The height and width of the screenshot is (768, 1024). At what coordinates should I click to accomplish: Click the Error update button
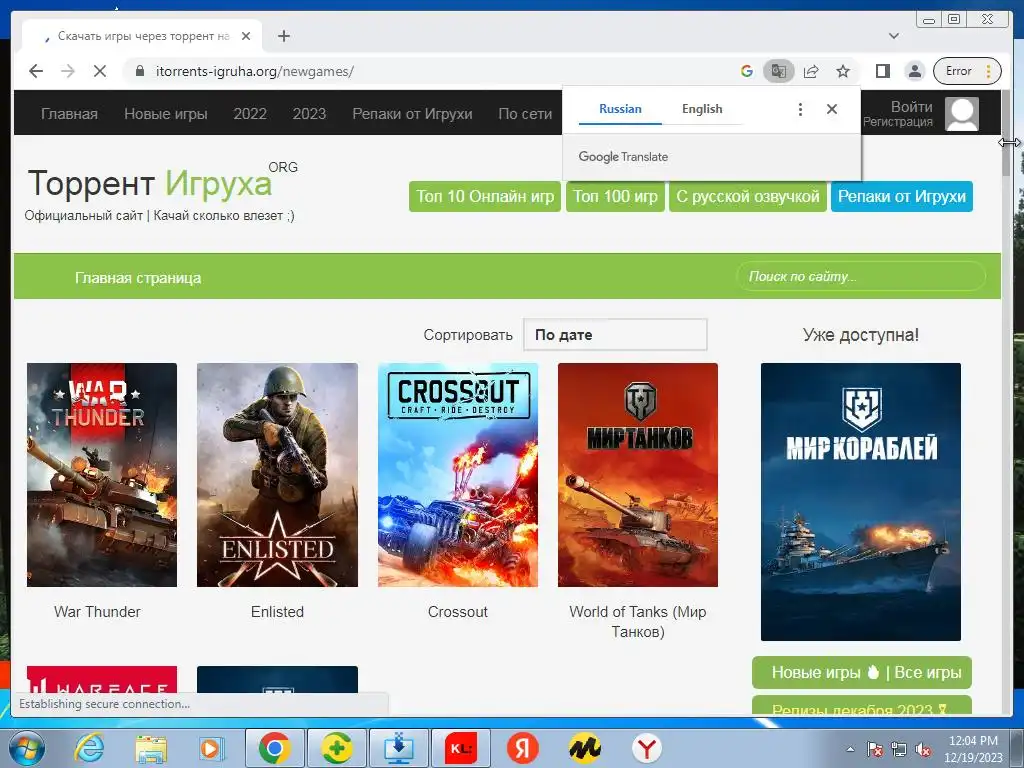tap(967, 71)
